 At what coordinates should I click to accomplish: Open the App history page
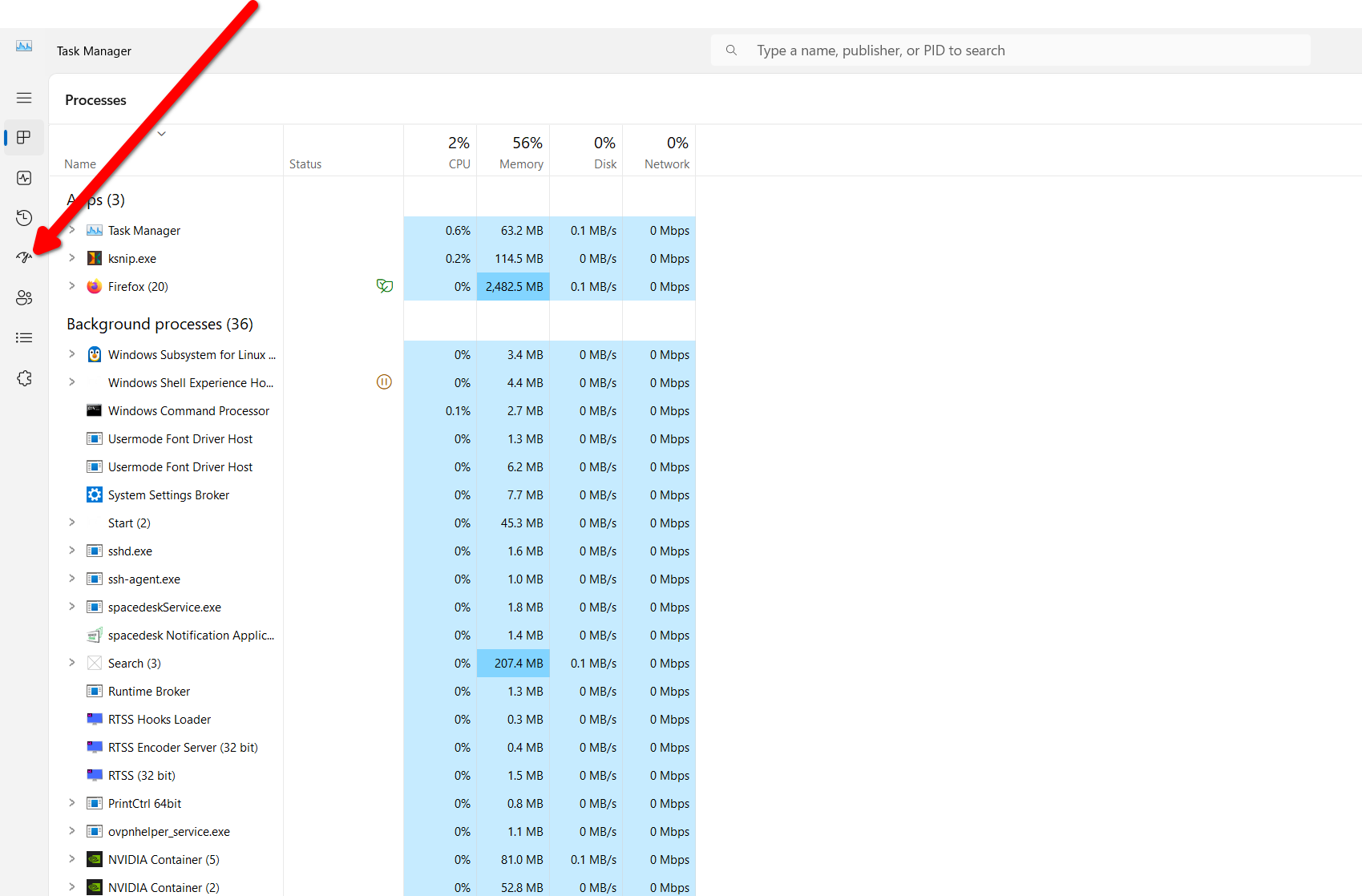(x=23, y=217)
